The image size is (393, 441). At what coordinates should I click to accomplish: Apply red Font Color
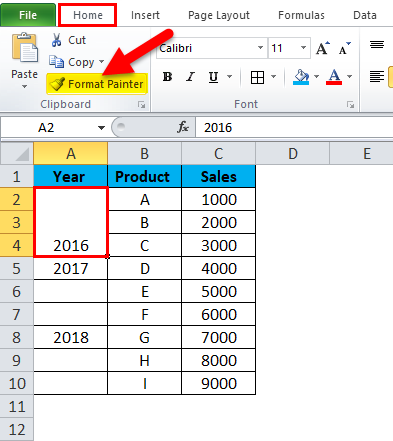point(334,77)
